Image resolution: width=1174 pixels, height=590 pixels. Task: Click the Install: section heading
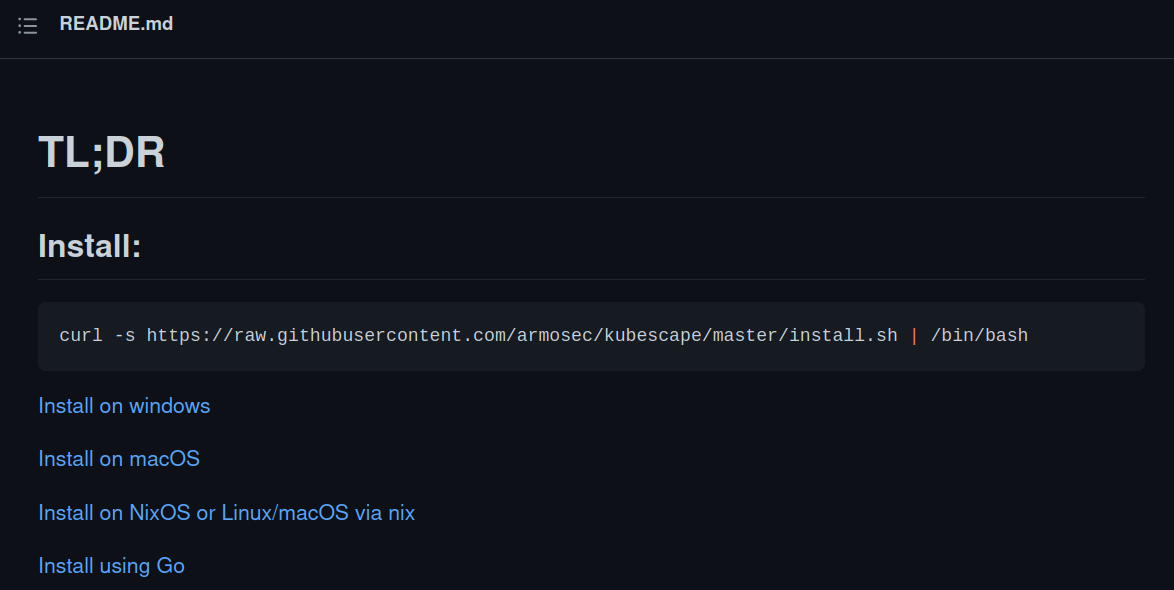click(88, 245)
